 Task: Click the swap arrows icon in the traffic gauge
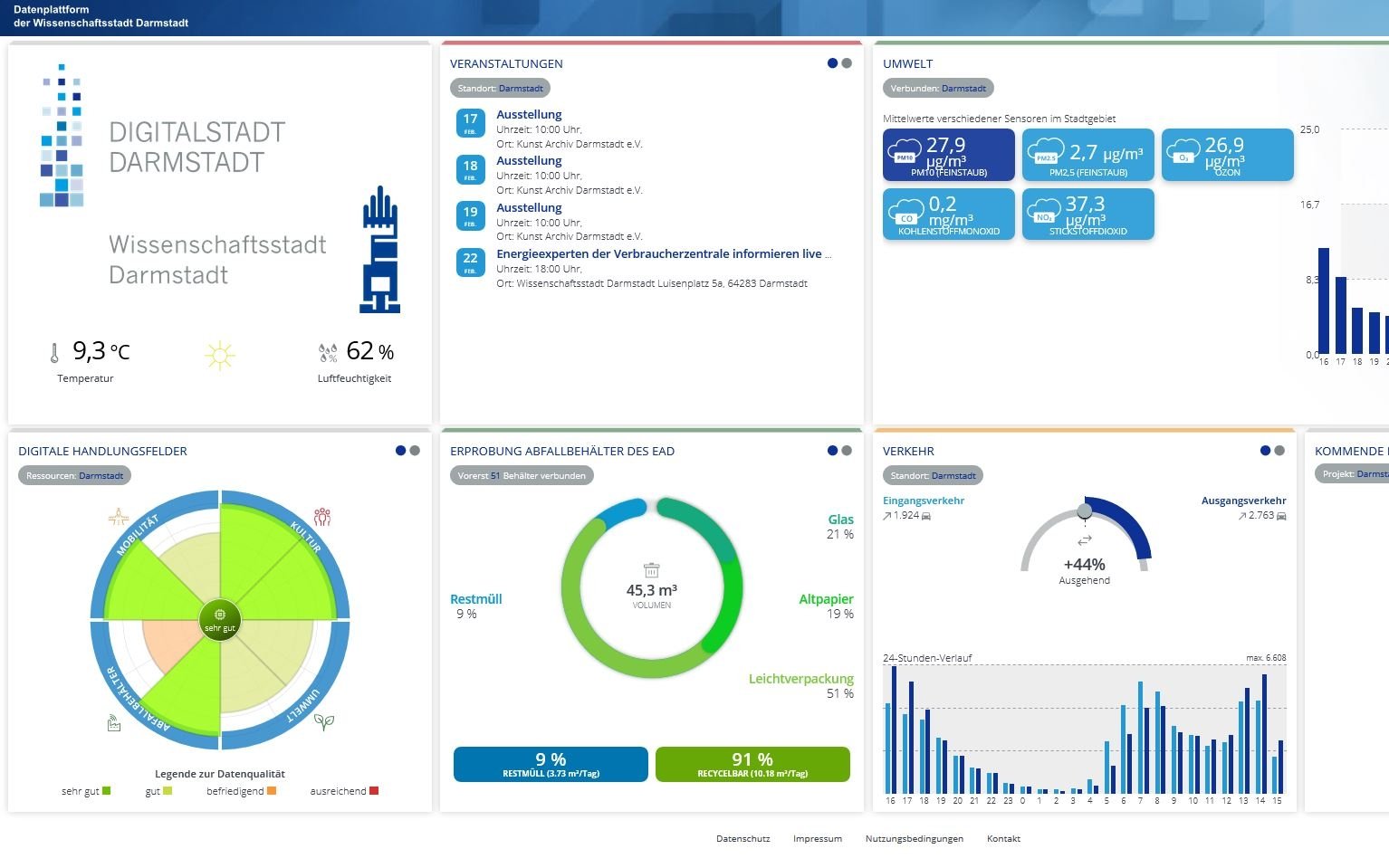[1084, 541]
